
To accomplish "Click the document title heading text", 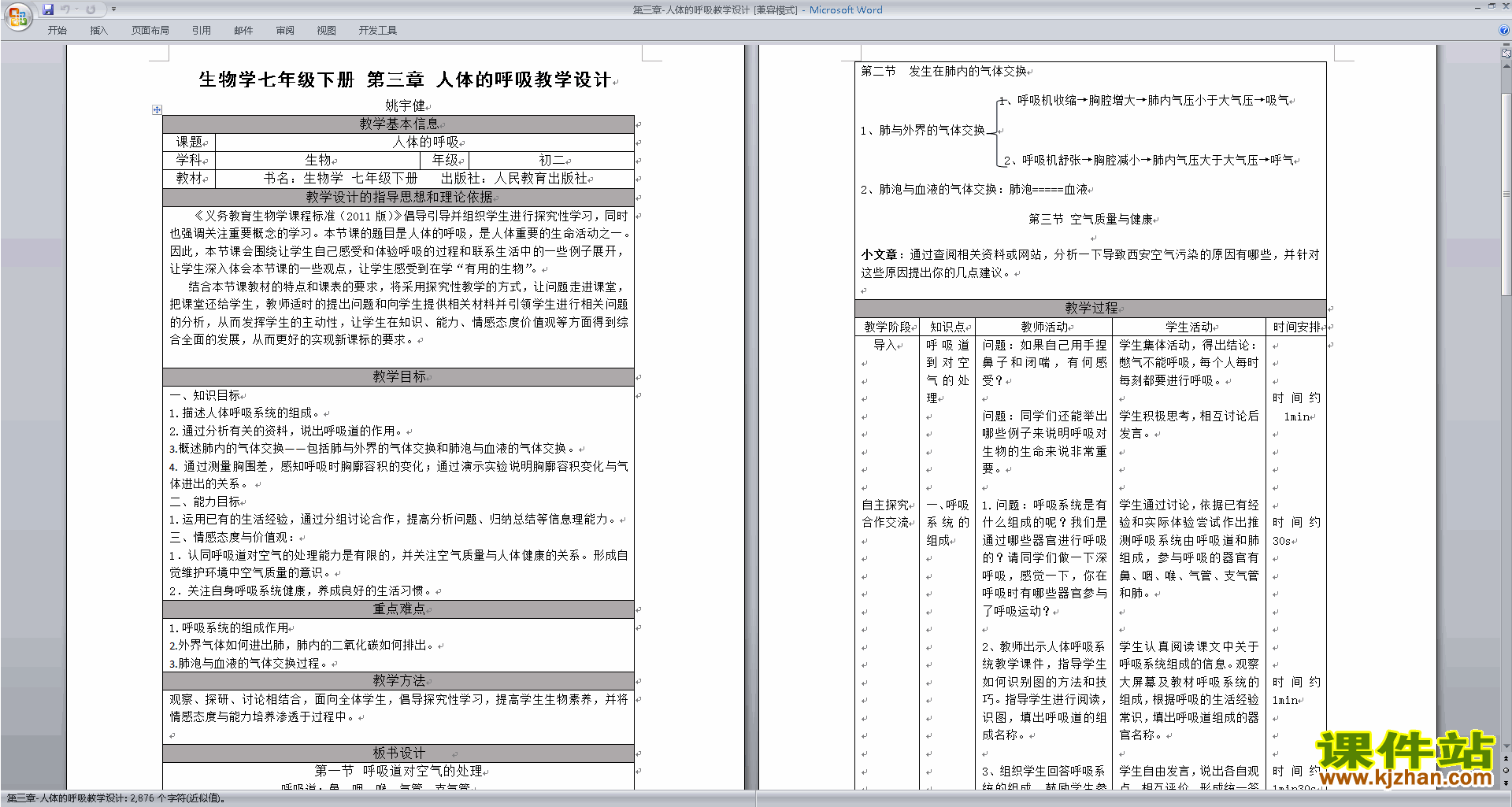I will [405, 80].
